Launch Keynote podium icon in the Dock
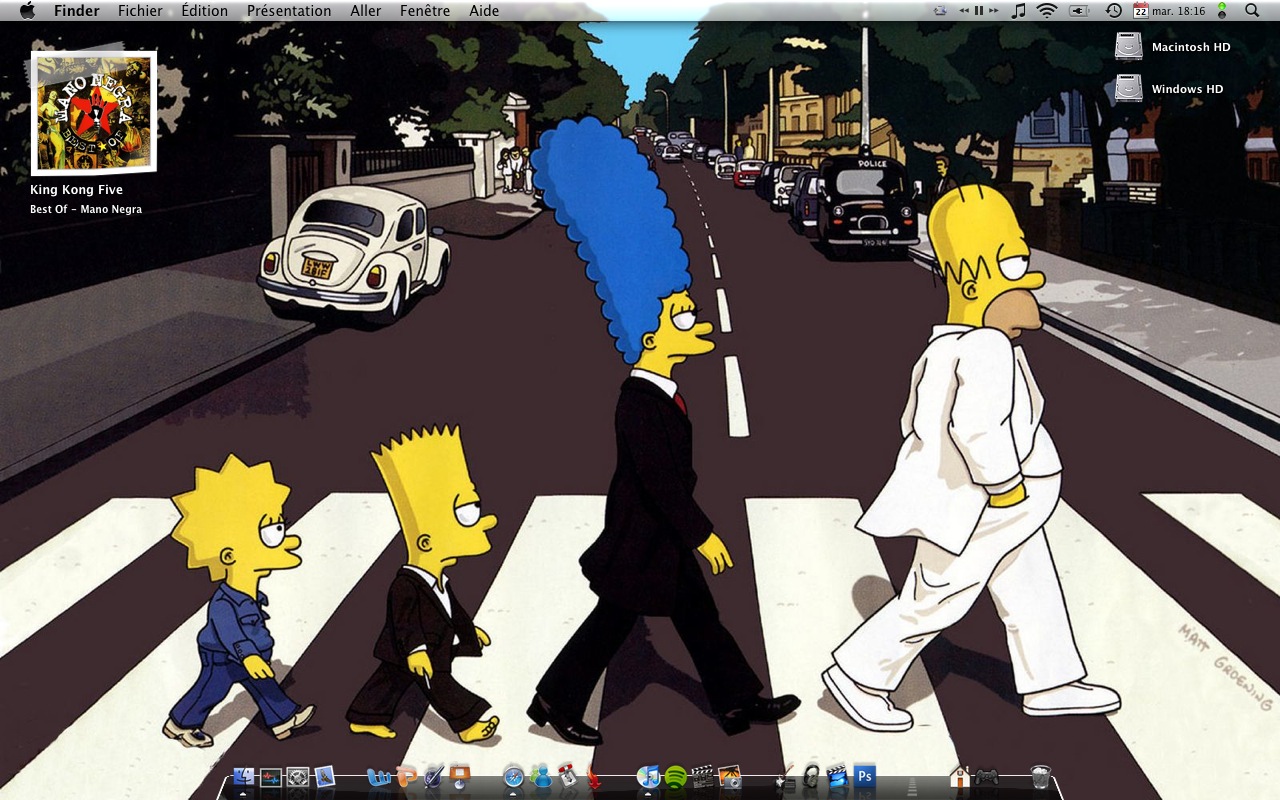This screenshot has width=1280, height=800. 460,777
